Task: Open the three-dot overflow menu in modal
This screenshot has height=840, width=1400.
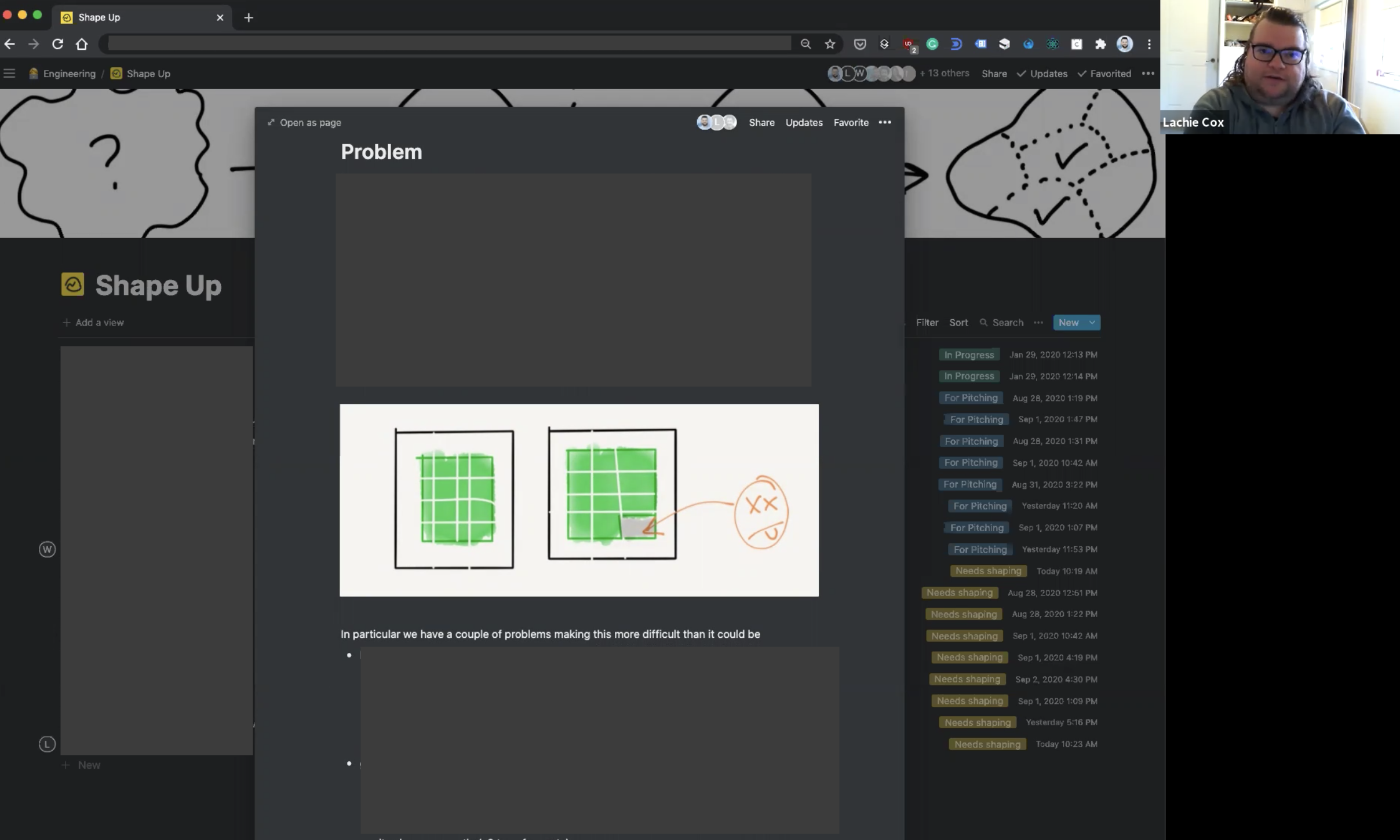Action: pos(885,122)
